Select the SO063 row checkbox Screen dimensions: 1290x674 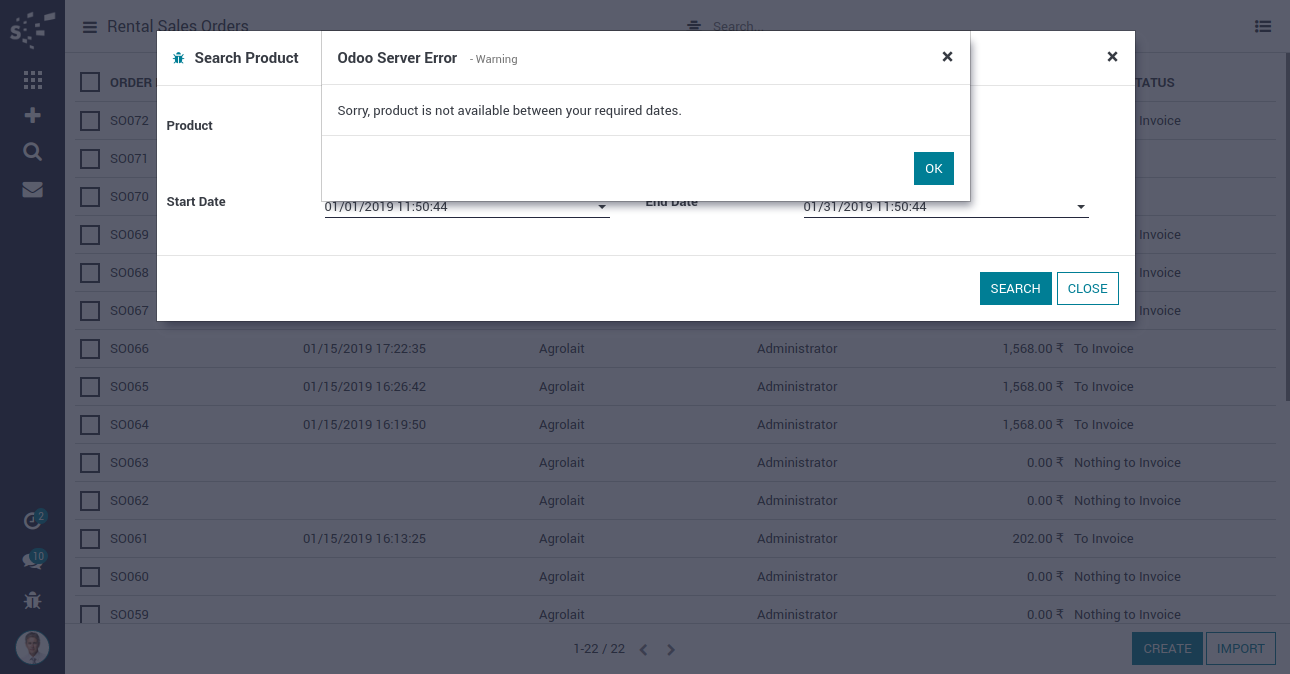[90, 463]
